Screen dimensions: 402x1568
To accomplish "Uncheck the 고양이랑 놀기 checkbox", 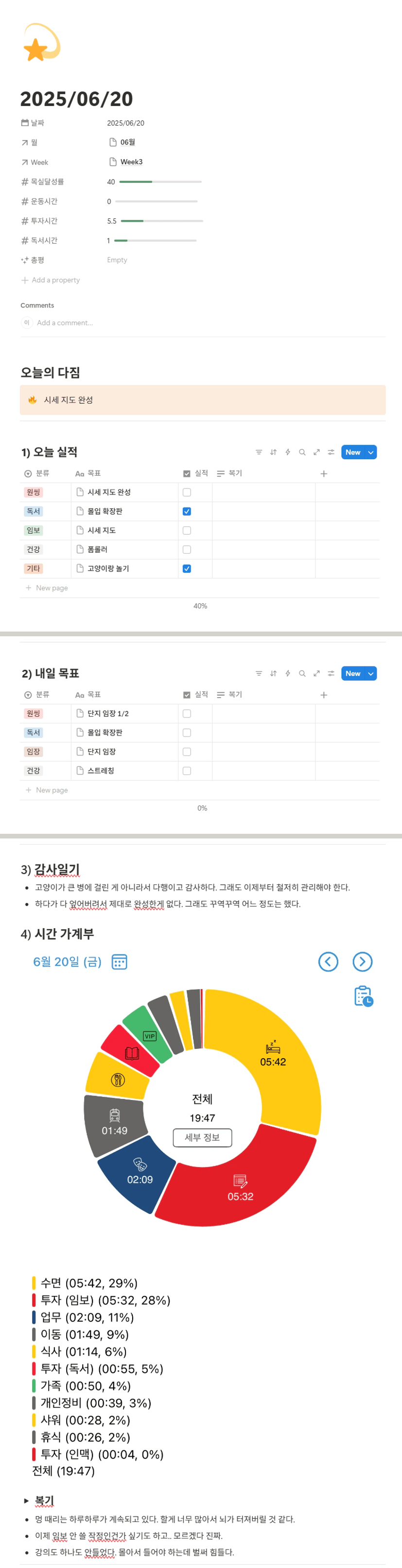I will pyautogui.click(x=187, y=569).
